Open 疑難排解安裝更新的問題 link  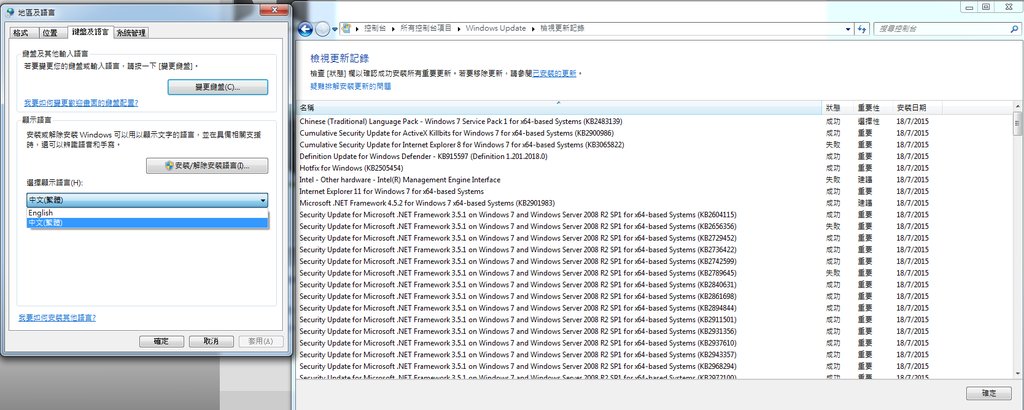[x=351, y=86]
